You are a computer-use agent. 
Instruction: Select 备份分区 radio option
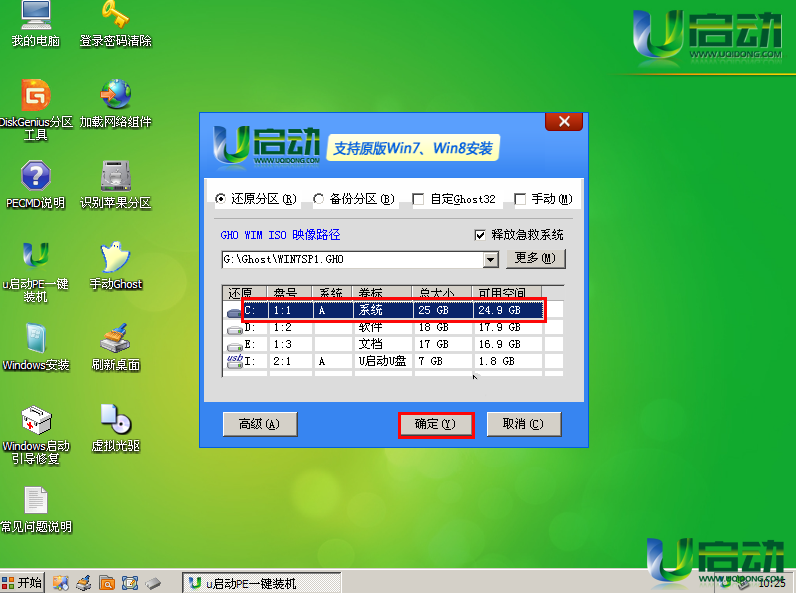point(319,199)
